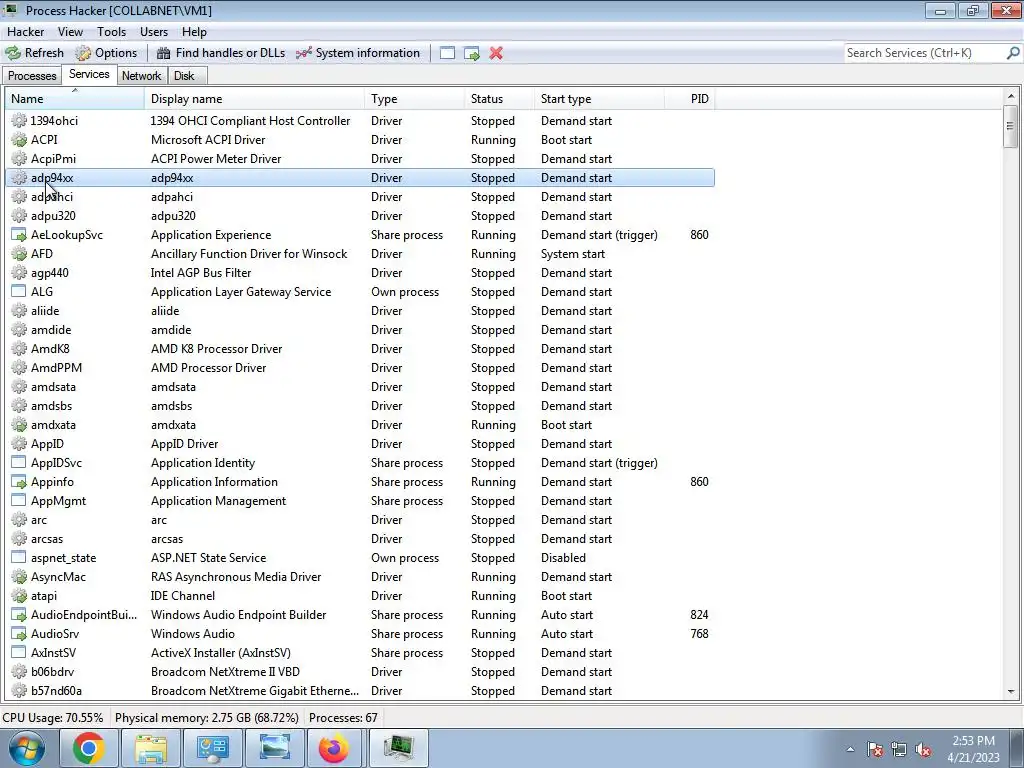Select AppID Driver display name
Viewport: 1024px width, 768px height.
pyautogui.click(x=184, y=444)
